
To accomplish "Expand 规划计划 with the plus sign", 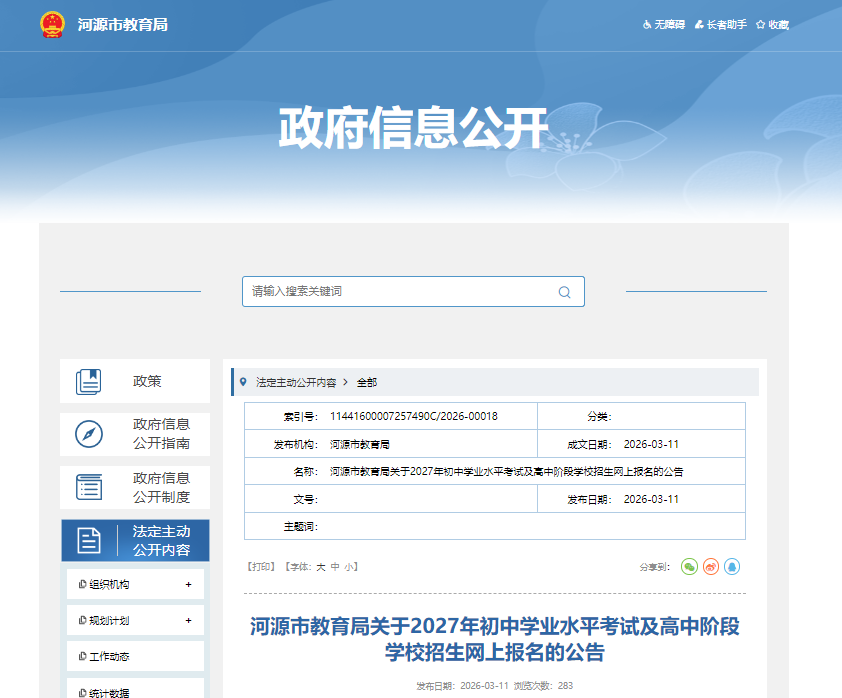I will coord(188,621).
